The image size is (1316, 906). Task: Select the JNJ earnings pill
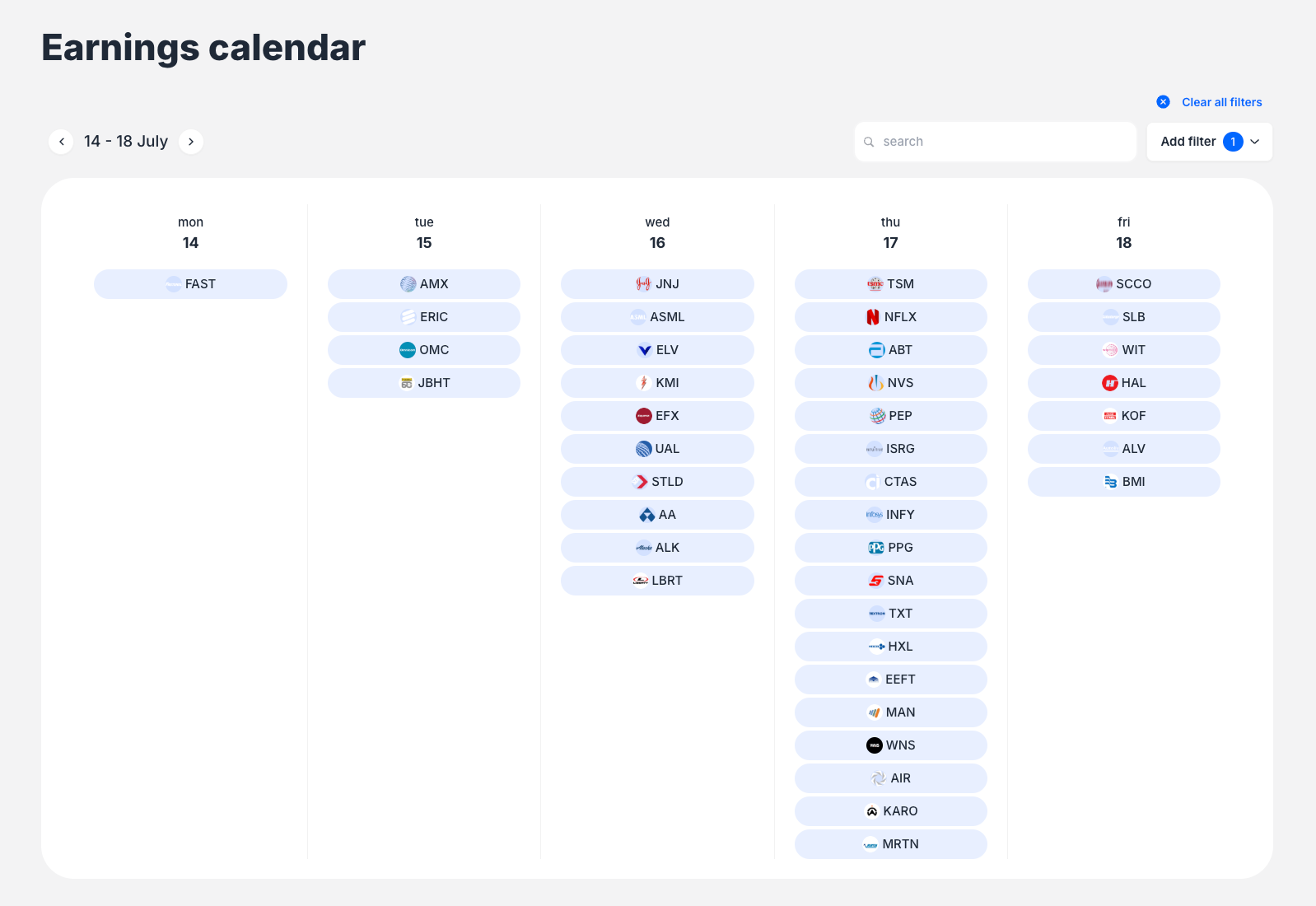[x=657, y=284]
